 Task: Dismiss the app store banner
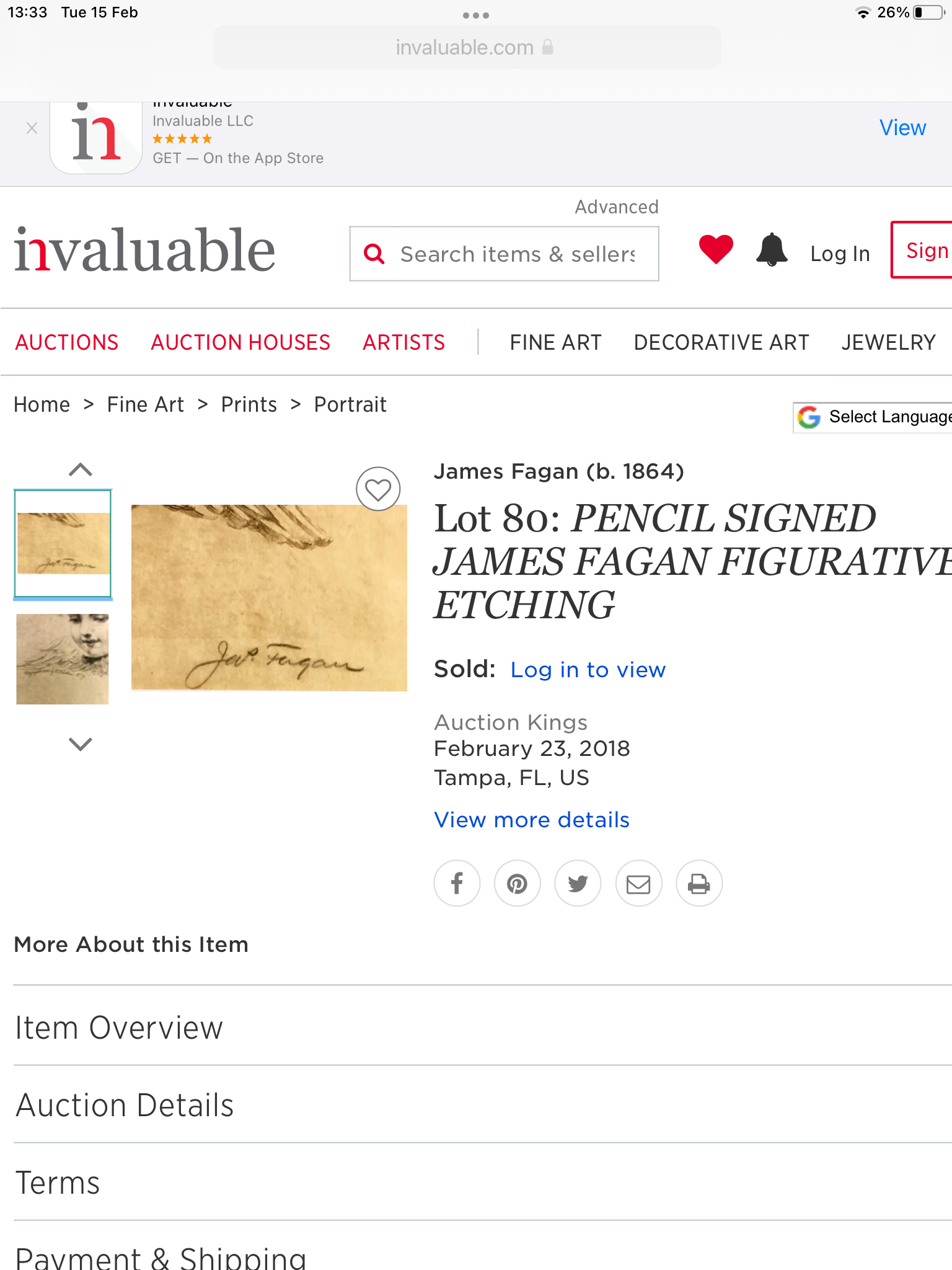tap(32, 128)
